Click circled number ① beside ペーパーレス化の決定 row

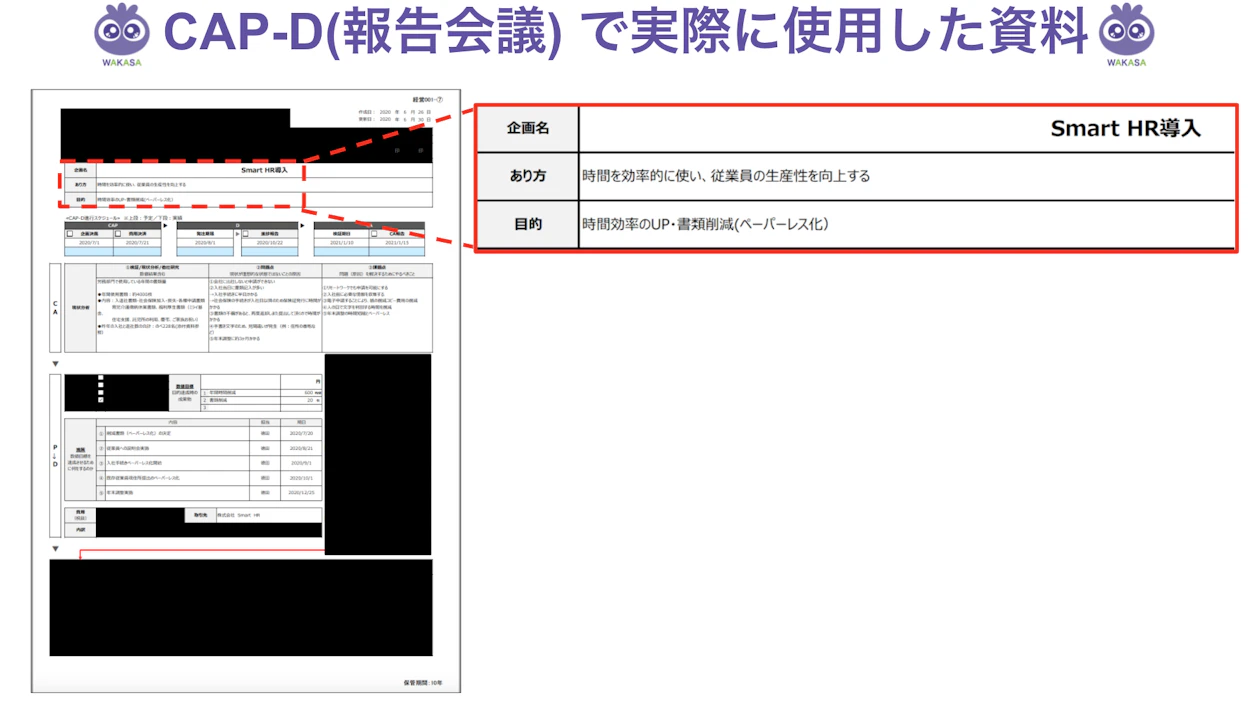coord(101,433)
